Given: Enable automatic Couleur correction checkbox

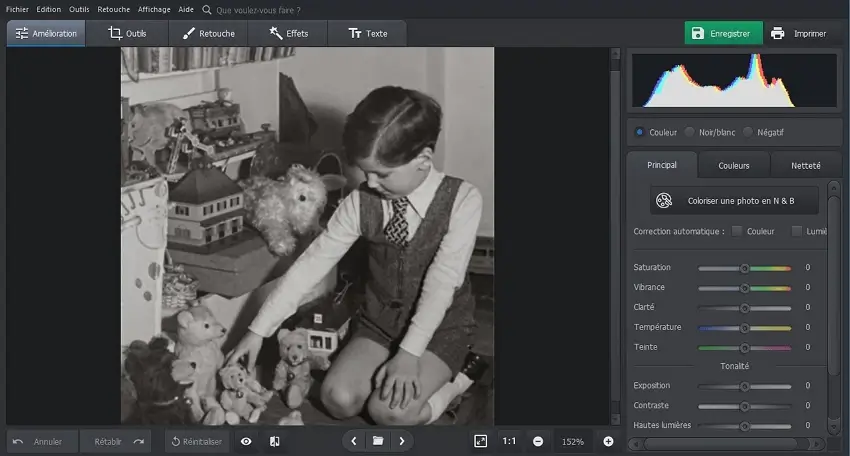Looking at the screenshot, I should pyautogui.click(x=737, y=231).
